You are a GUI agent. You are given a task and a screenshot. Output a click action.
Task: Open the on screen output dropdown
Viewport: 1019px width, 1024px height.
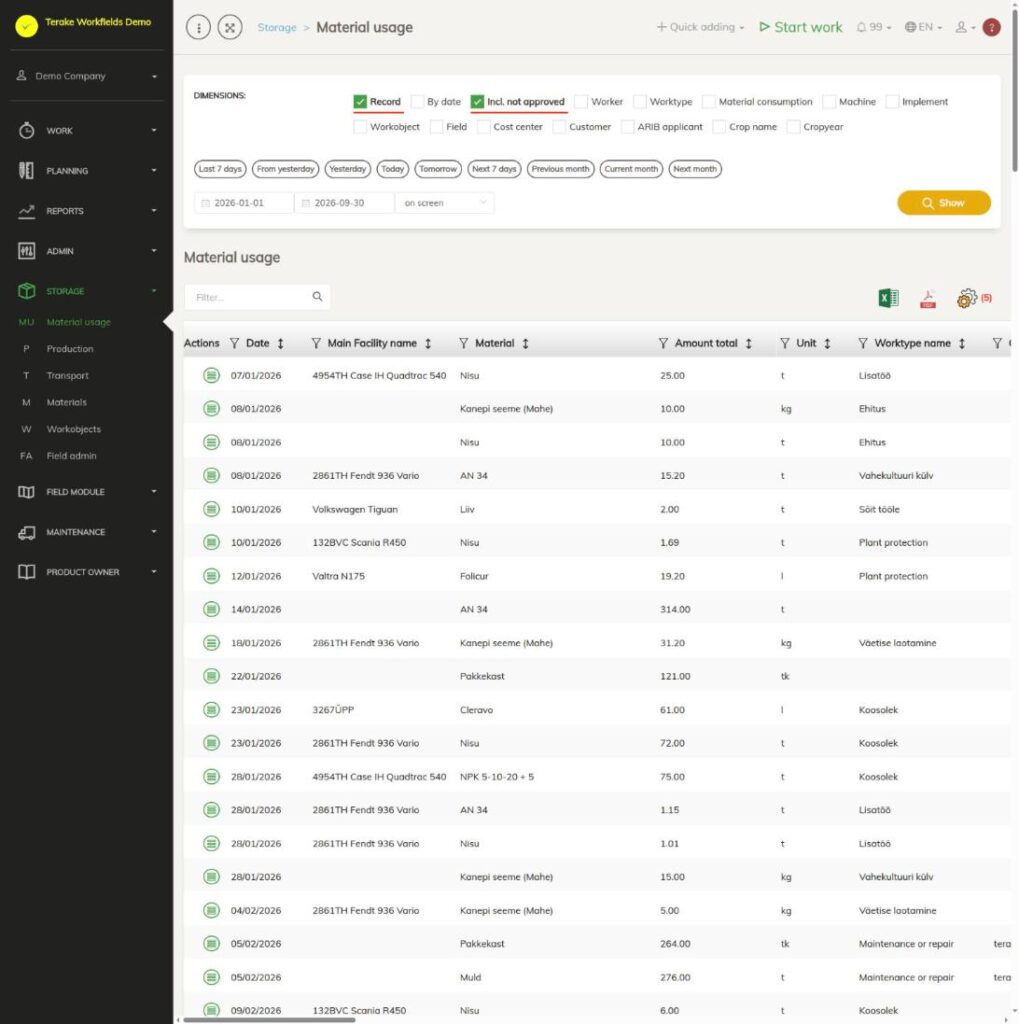(x=445, y=203)
